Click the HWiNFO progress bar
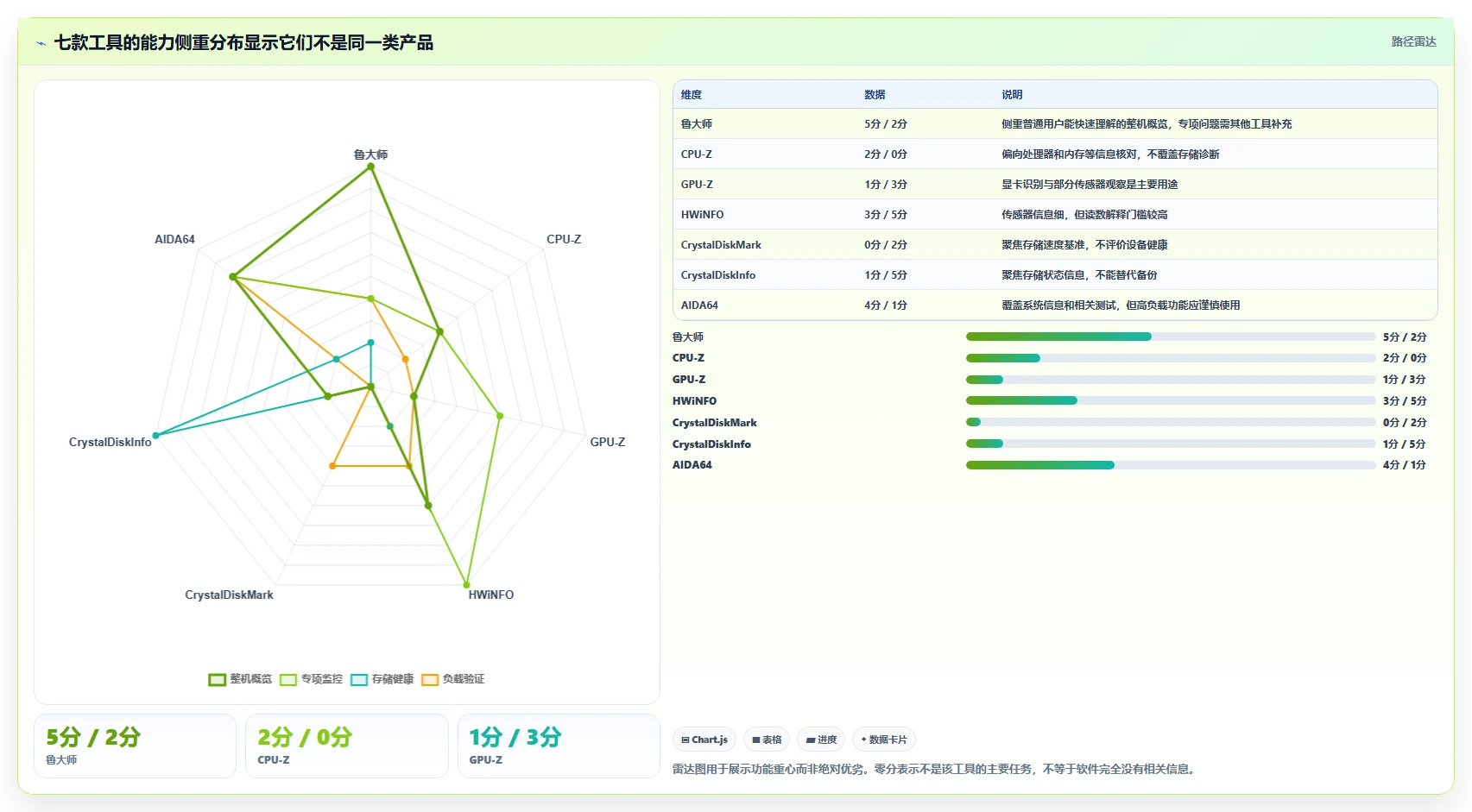1472x812 pixels. [x=1171, y=400]
